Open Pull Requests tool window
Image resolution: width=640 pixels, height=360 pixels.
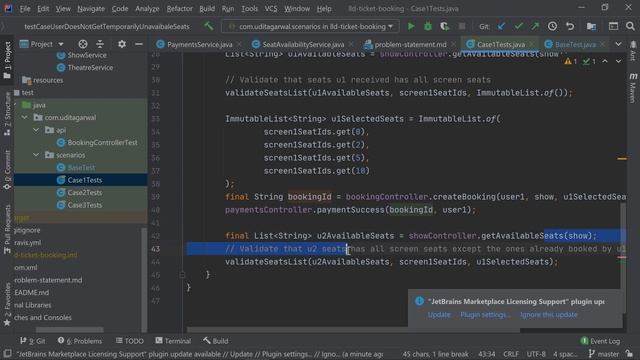[x=7, y=229]
